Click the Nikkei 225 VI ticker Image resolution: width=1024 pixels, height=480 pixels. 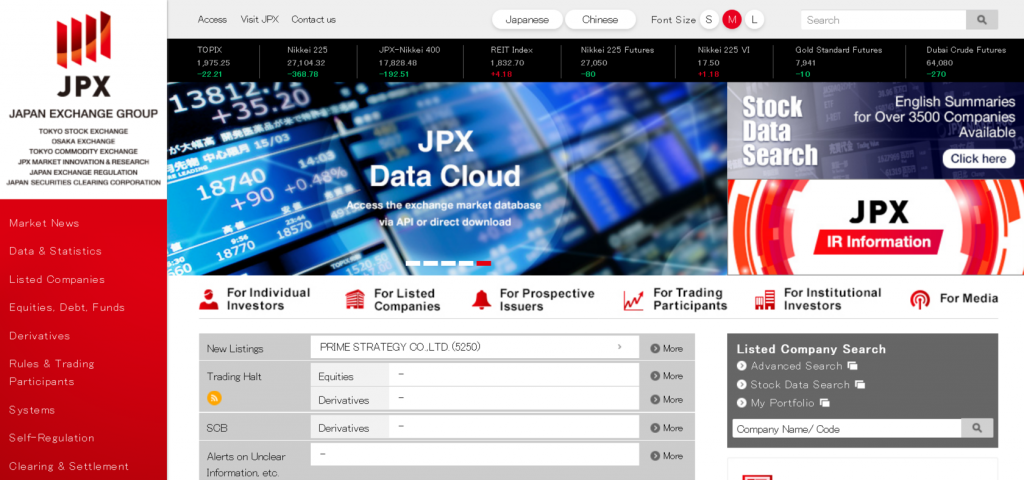(724, 62)
